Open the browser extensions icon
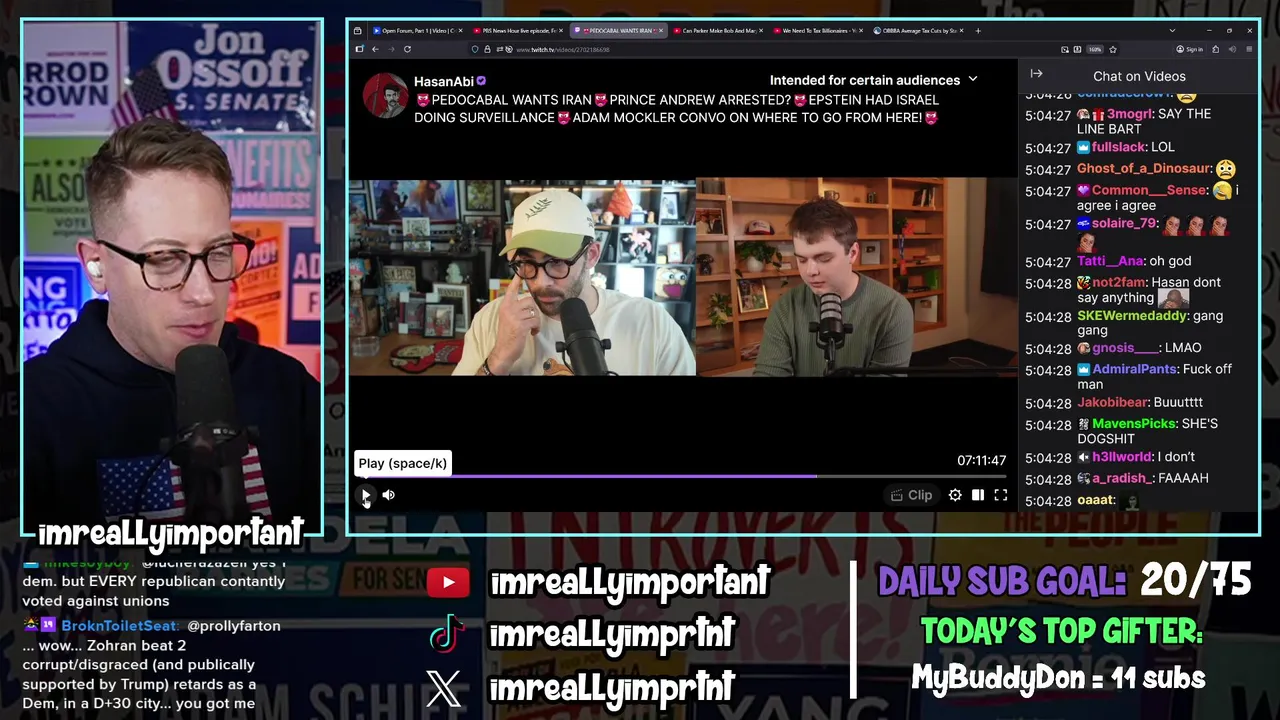 click(1215, 49)
